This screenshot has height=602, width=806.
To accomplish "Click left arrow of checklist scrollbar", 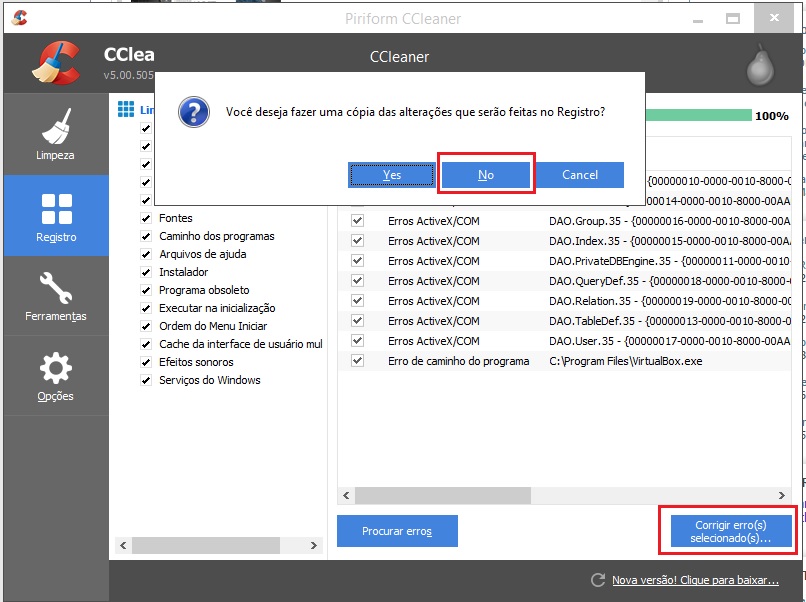I will pyautogui.click(x=123, y=545).
